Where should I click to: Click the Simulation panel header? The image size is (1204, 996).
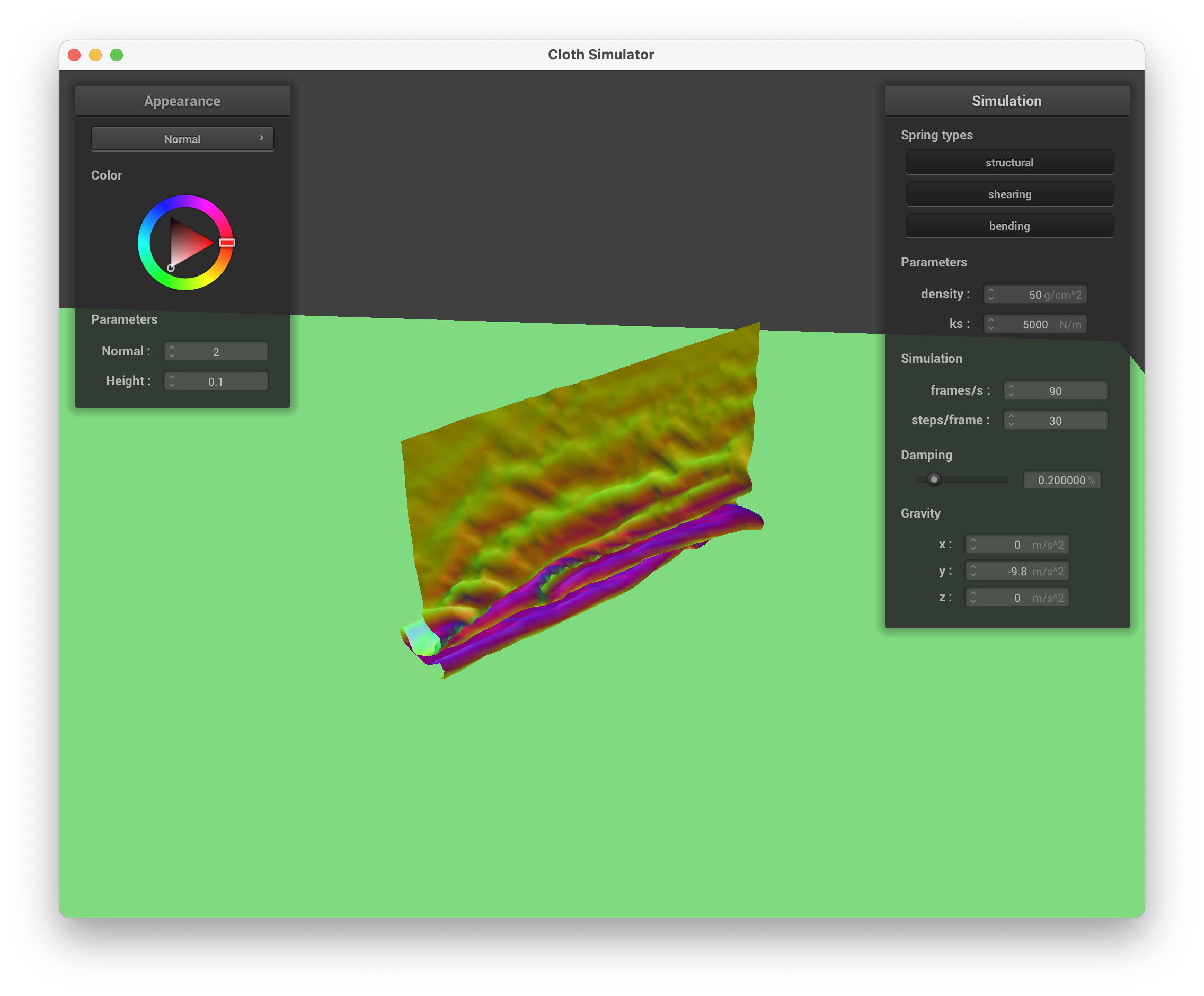[1006, 101]
